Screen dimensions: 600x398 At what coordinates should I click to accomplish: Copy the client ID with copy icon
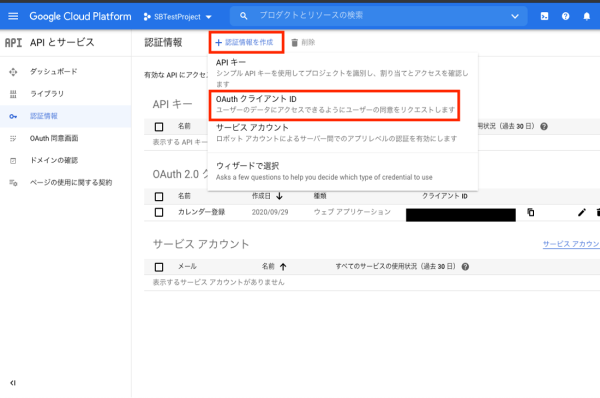[x=531, y=212]
